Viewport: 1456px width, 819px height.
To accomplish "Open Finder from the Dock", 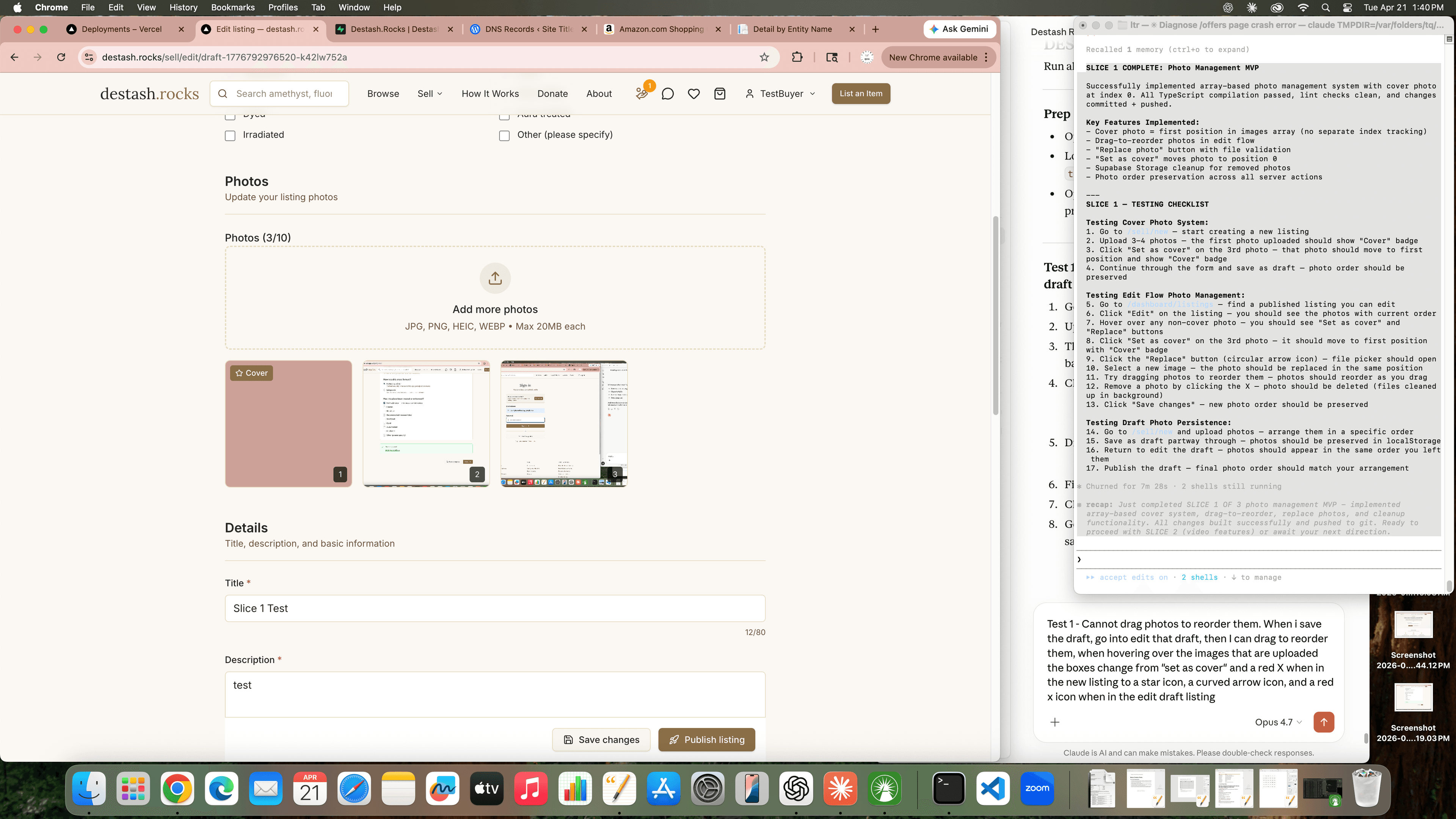I will [89, 789].
